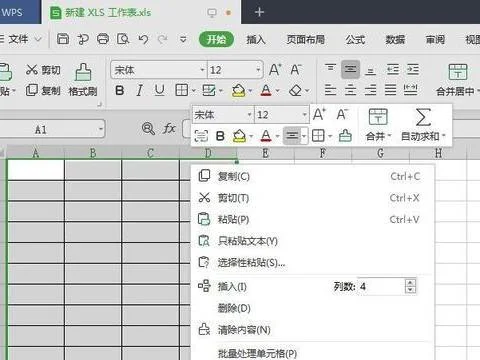Switch to 开始 tab
Image resolution: width=480 pixels, height=360 pixels.
(x=216, y=40)
